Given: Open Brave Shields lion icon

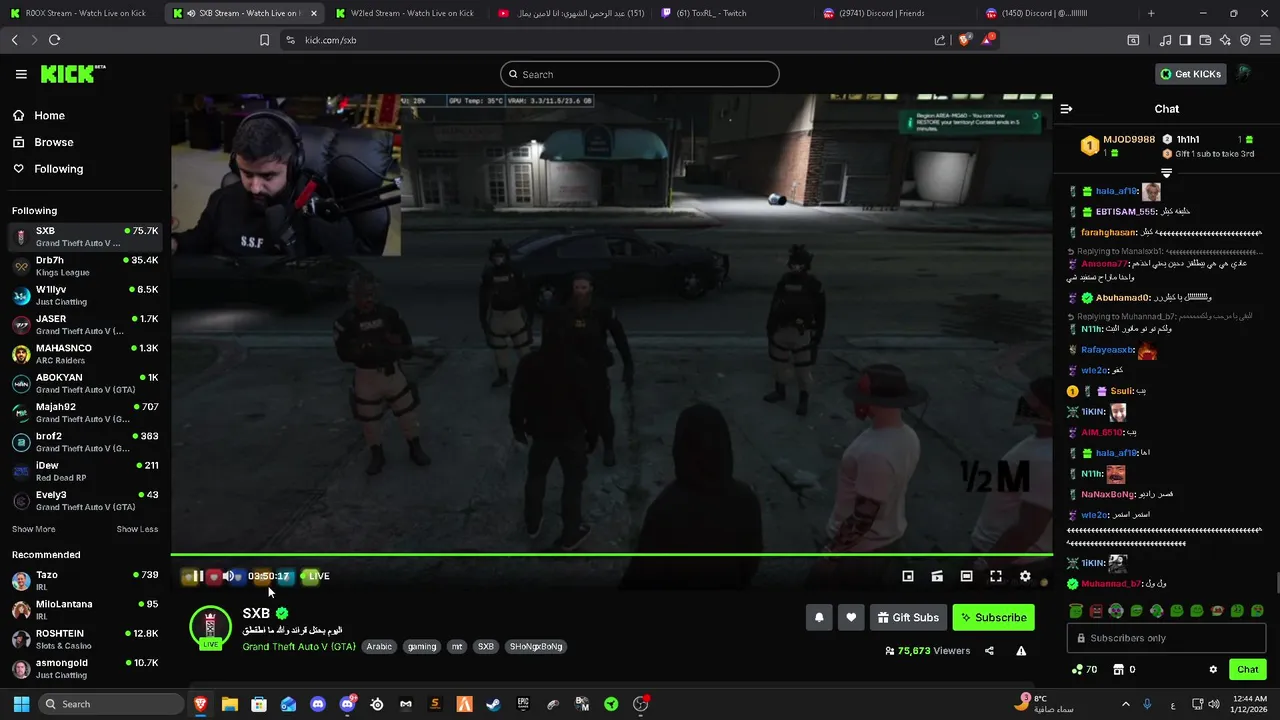Looking at the screenshot, I should 964,40.
